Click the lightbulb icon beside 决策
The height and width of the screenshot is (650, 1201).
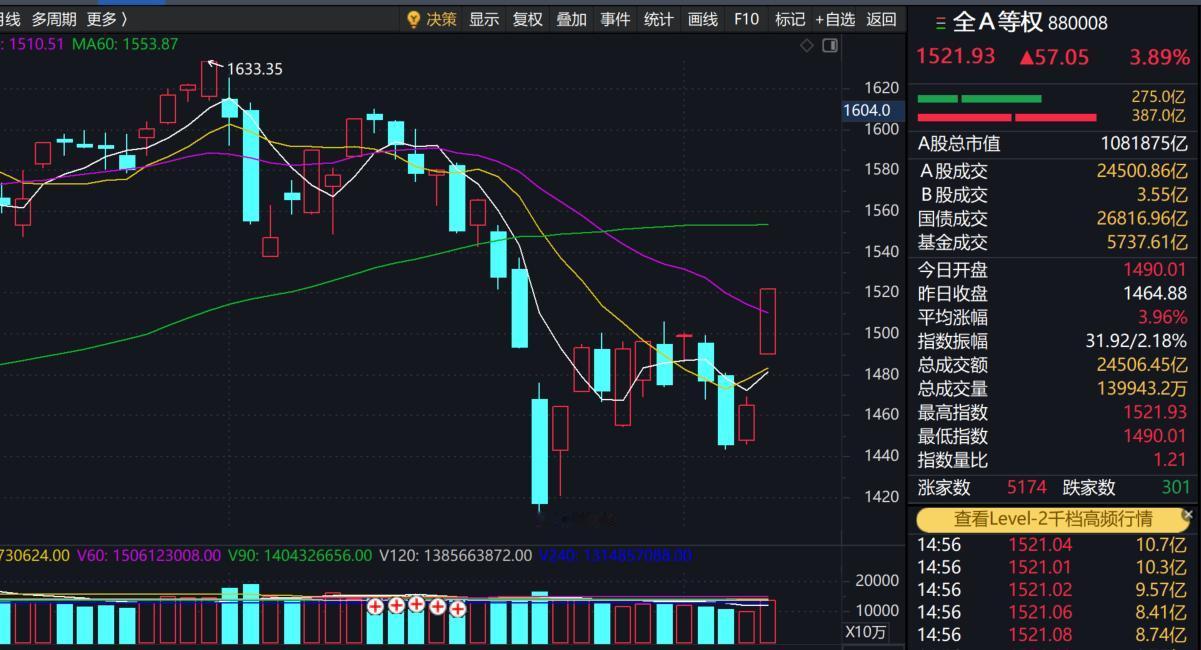[x=414, y=19]
